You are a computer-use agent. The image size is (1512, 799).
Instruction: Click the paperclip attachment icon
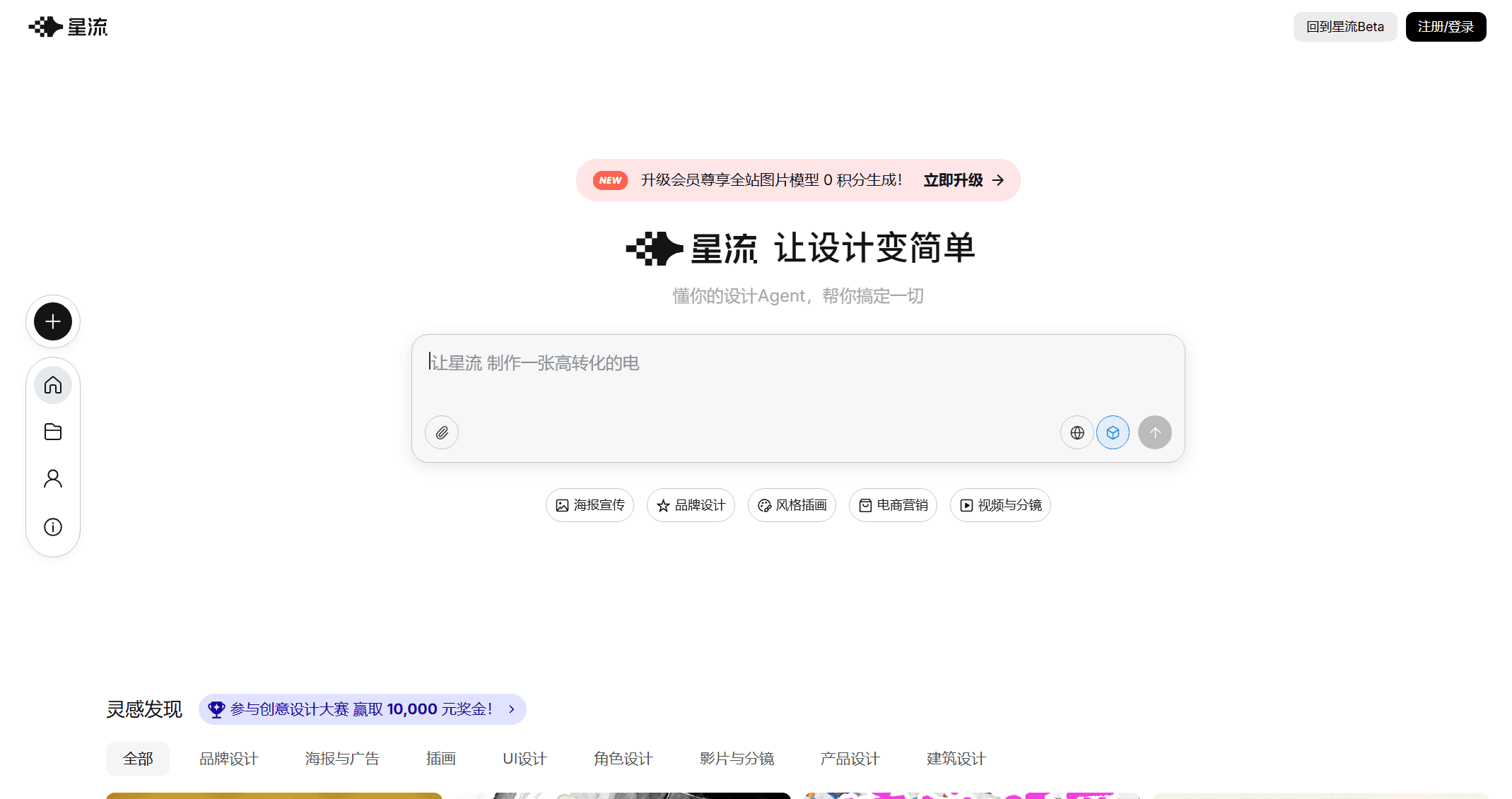(x=441, y=432)
